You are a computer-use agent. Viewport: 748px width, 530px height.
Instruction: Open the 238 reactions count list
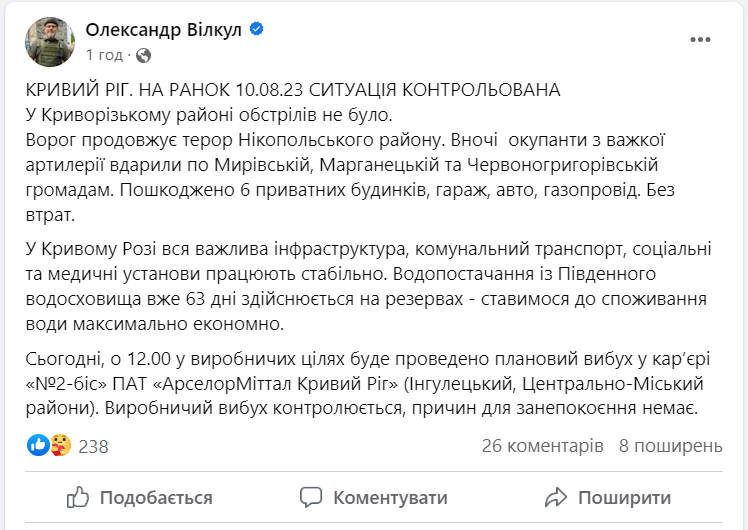point(93,445)
